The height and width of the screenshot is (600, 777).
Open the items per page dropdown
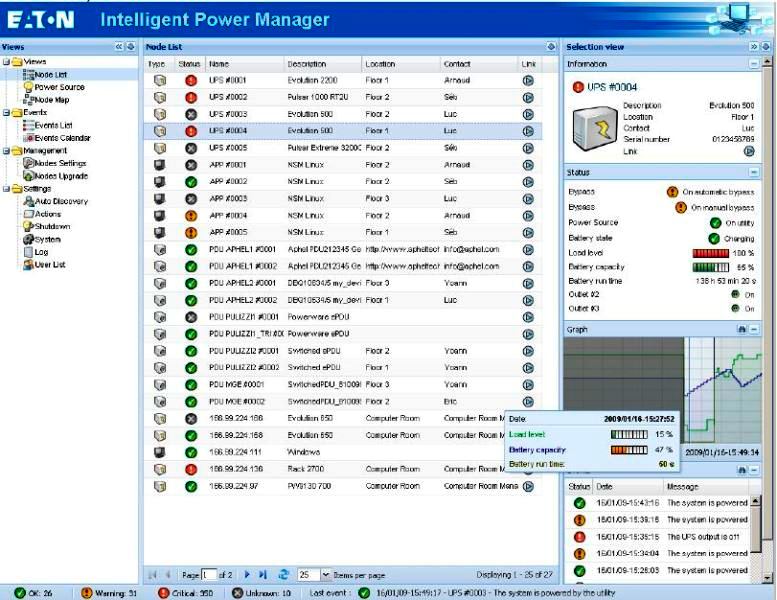click(x=326, y=575)
